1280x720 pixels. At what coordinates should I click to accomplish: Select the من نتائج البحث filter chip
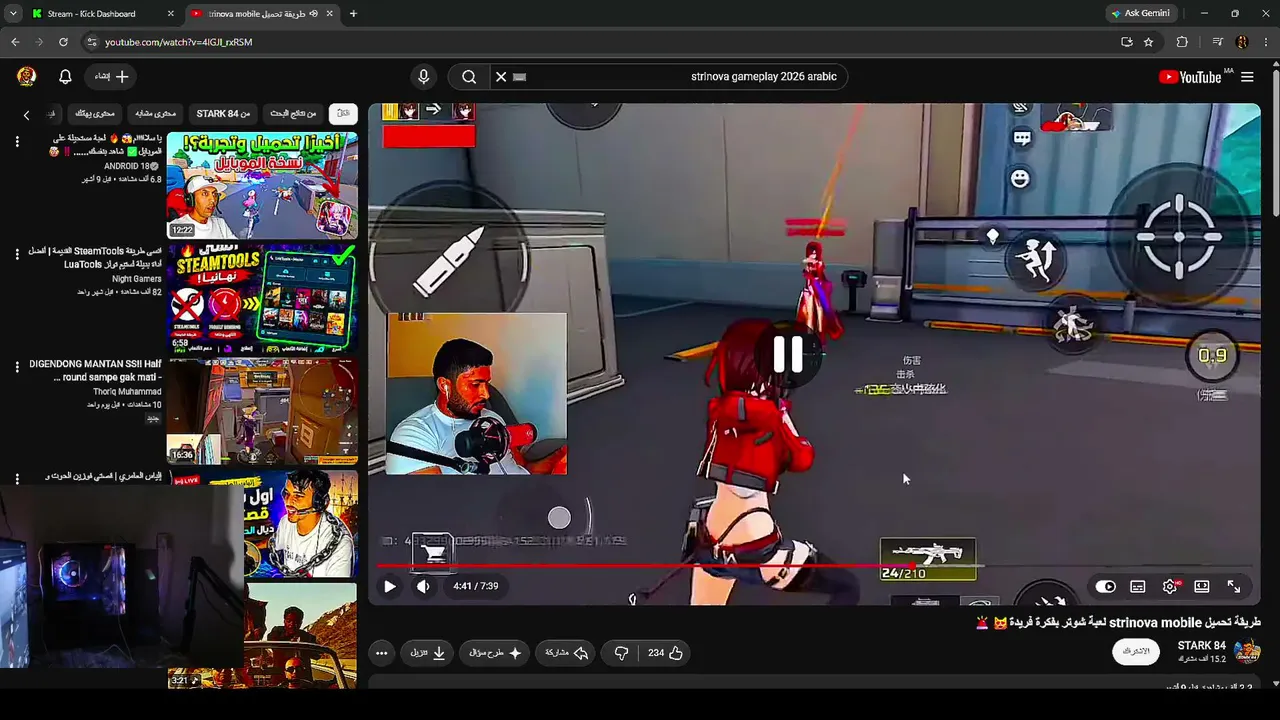pos(293,114)
